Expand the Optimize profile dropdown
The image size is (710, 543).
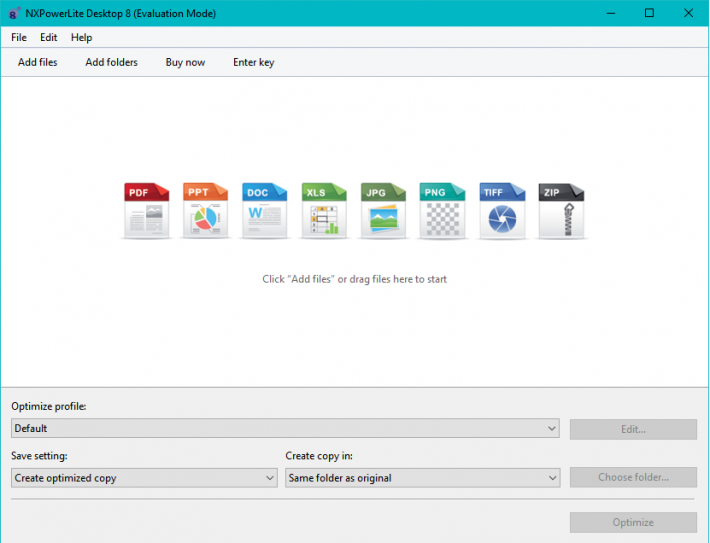pyautogui.click(x=285, y=428)
